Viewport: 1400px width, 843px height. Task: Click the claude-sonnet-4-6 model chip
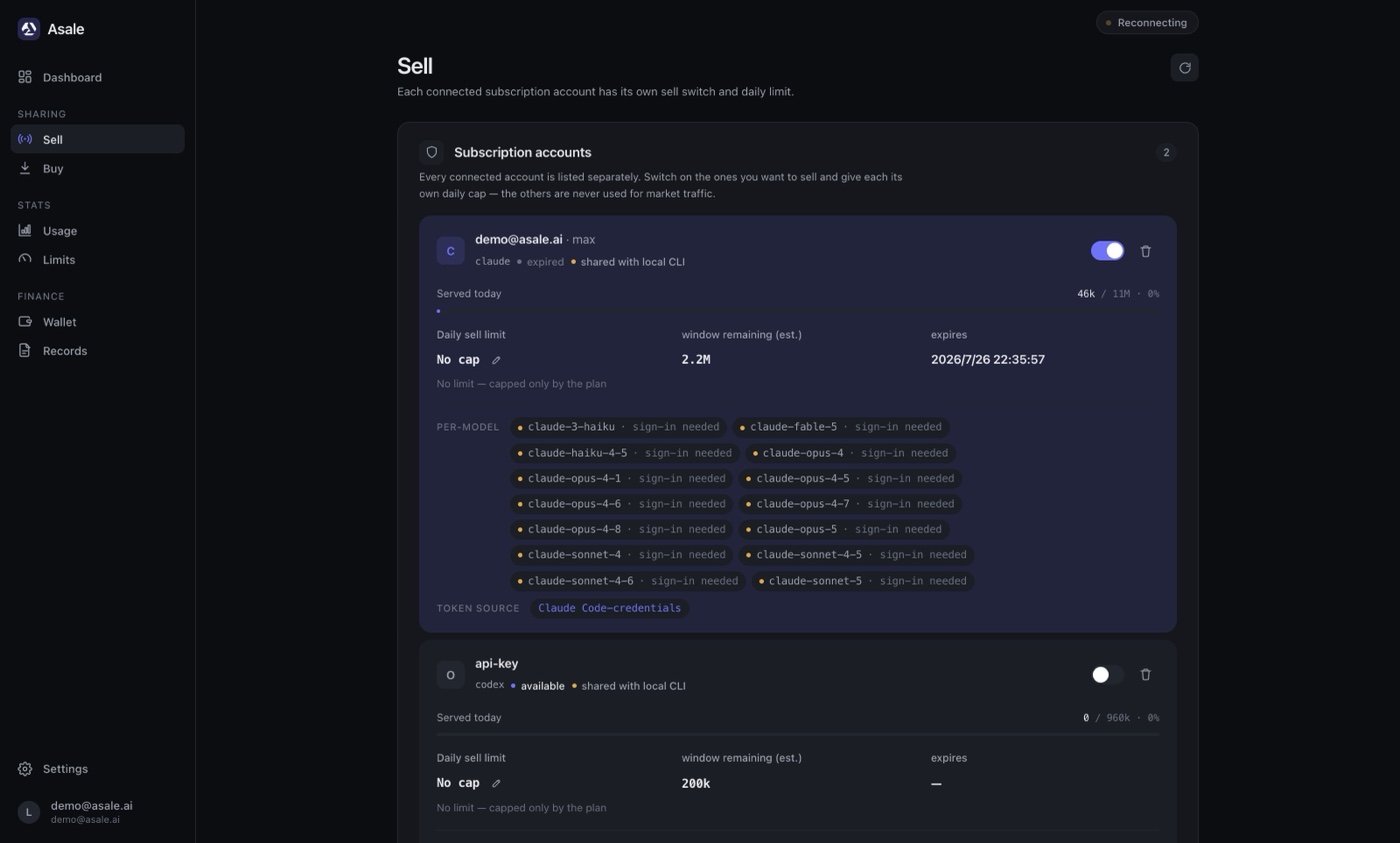click(628, 581)
